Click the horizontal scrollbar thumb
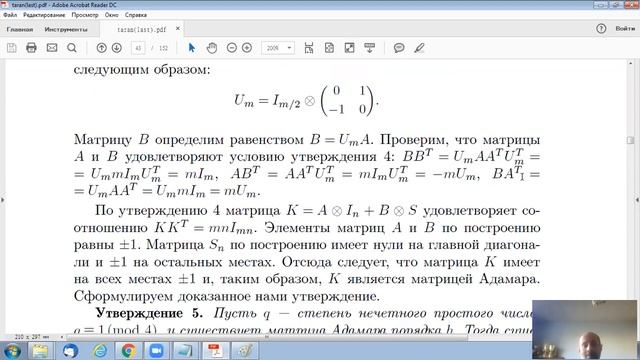Screen dimensions: 640x360 tap(267, 337)
